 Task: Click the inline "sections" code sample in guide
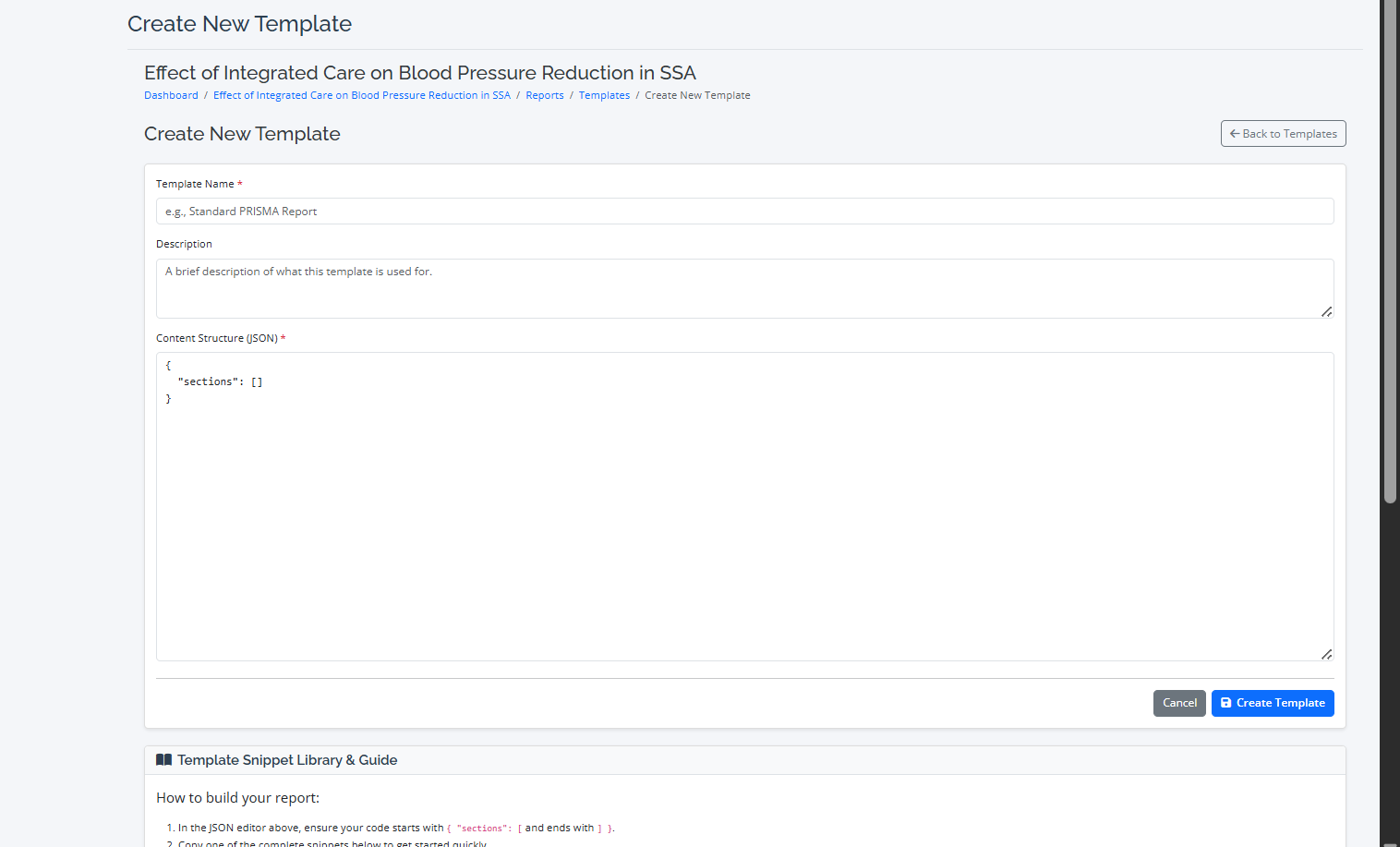(483, 829)
